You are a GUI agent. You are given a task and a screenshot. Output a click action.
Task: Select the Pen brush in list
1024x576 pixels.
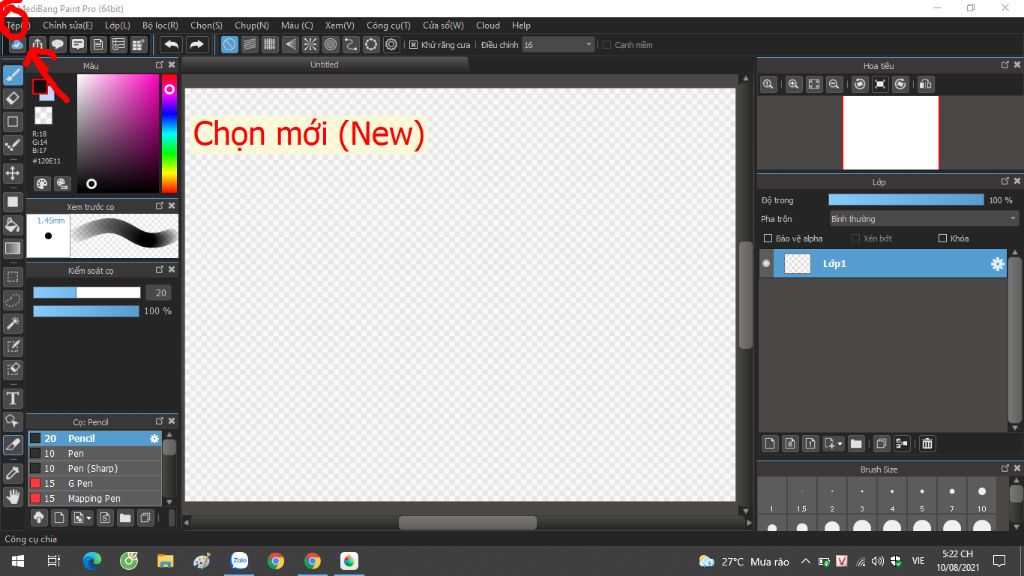(x=95, y=454)
